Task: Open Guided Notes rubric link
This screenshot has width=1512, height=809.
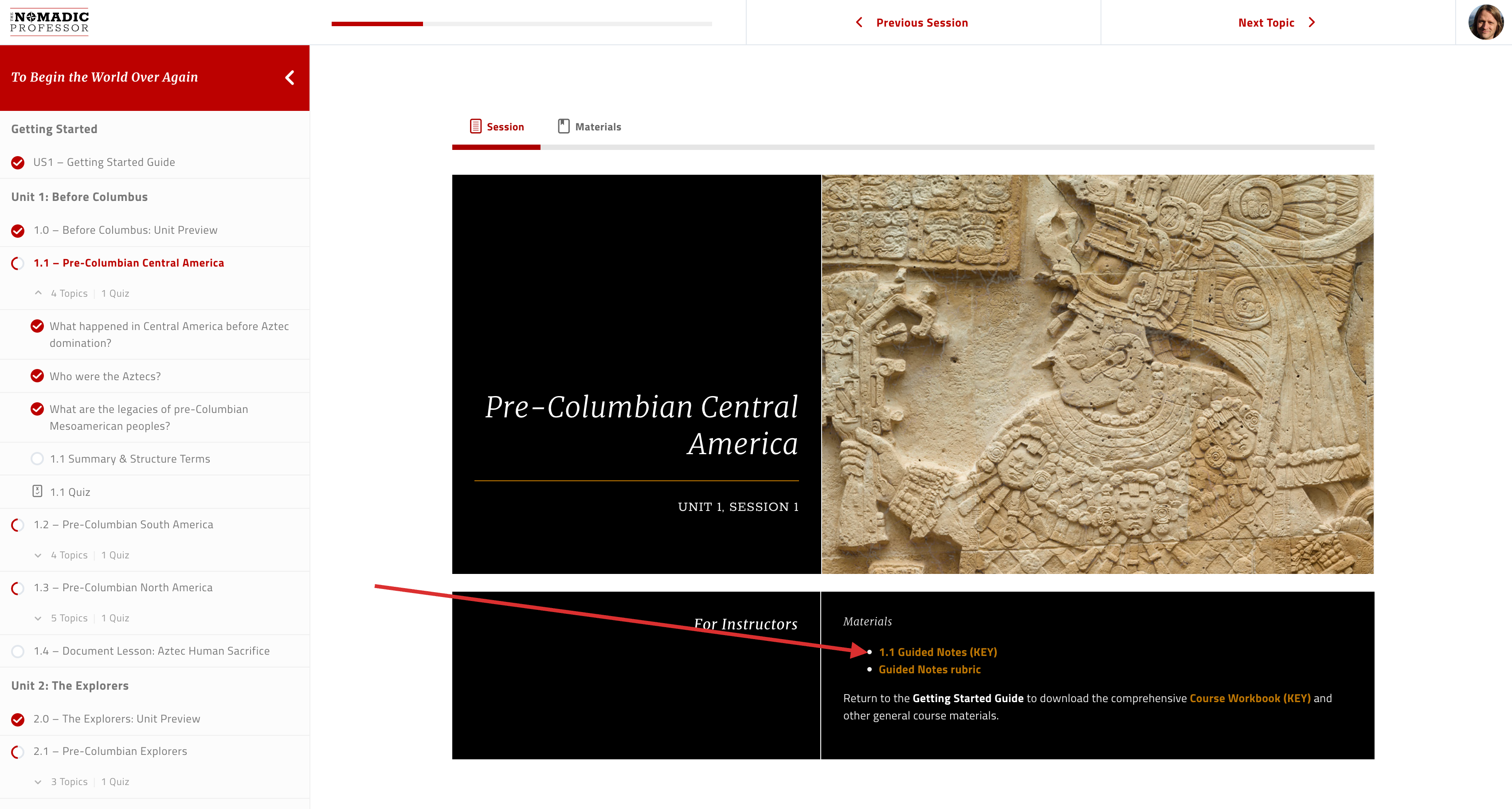Action: point(930,669)
